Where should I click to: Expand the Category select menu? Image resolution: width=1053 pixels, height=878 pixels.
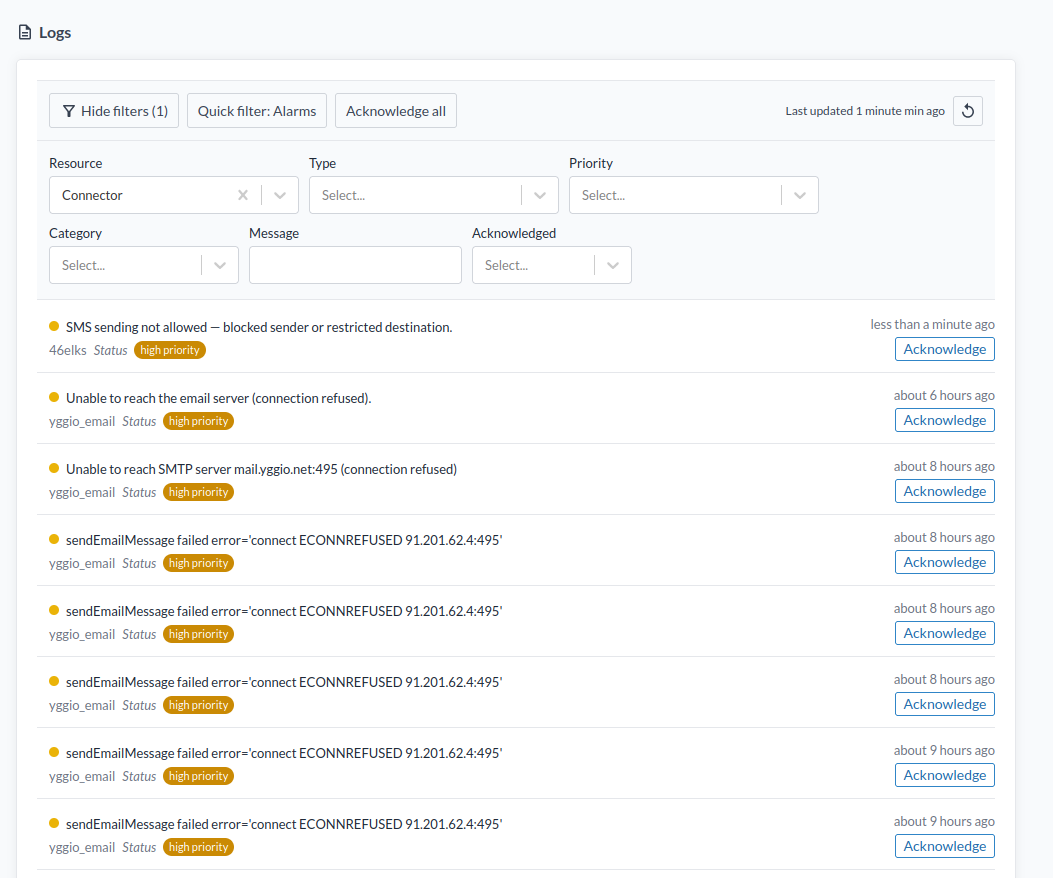click(143, 266)
